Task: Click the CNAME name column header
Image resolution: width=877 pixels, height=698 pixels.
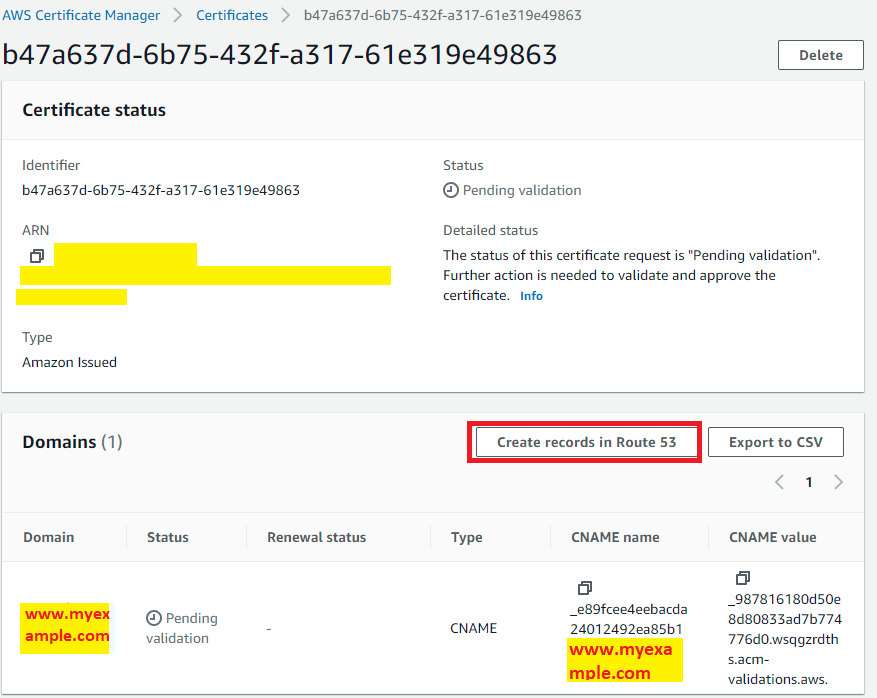Action: click(614, 537)
